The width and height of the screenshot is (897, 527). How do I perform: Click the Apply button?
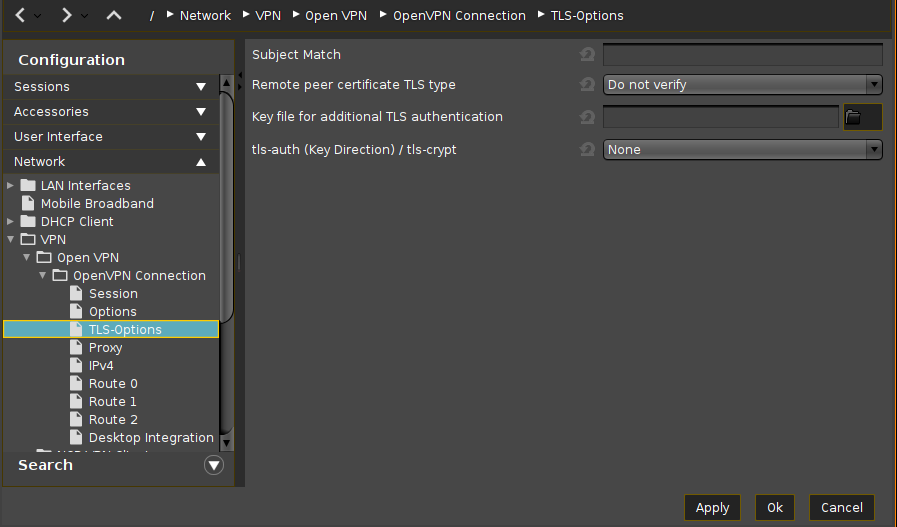click(x=712, y=507)
